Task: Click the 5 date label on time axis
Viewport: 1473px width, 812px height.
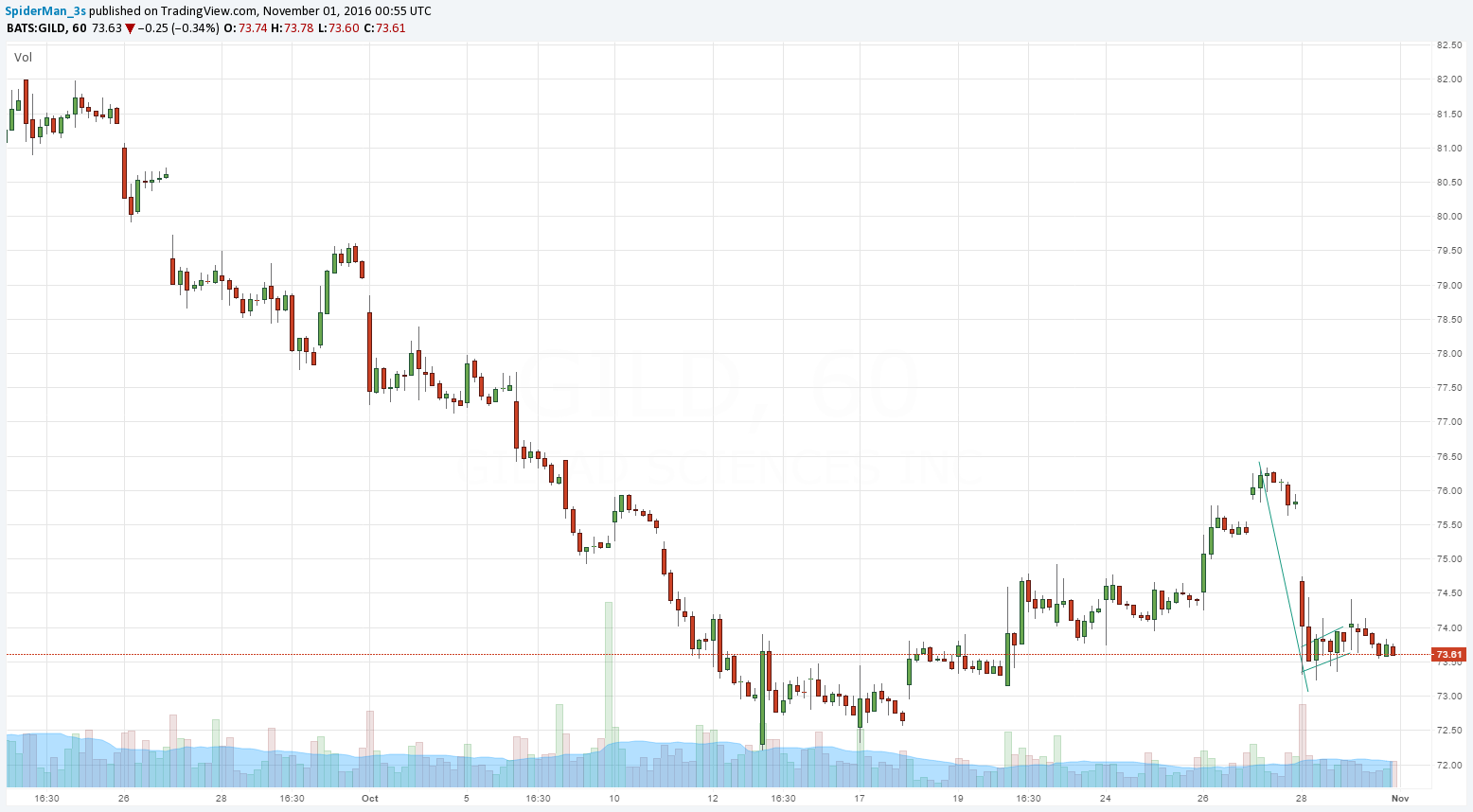Action: [x=467, y=799]
